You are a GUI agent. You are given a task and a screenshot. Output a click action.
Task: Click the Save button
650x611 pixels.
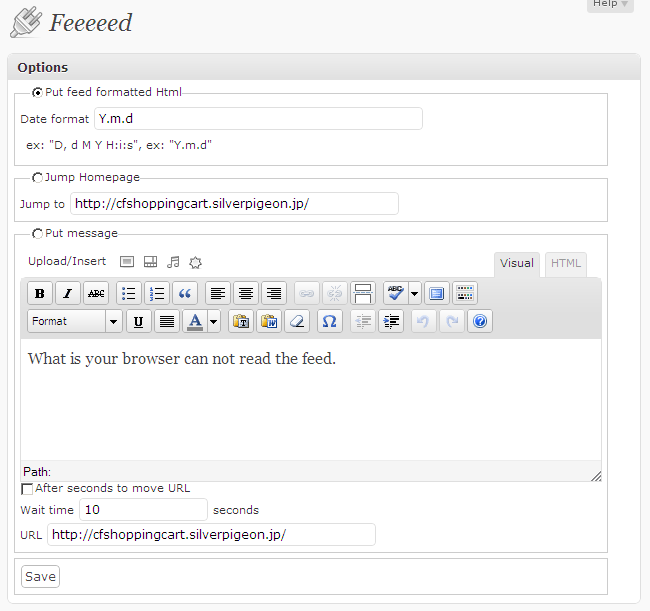(x=40, y=577)
